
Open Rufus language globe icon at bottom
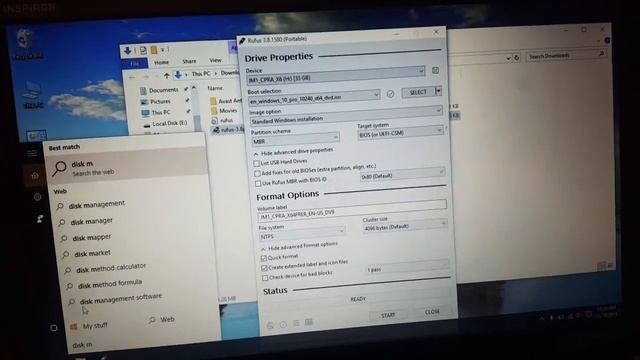pos(270,325)
